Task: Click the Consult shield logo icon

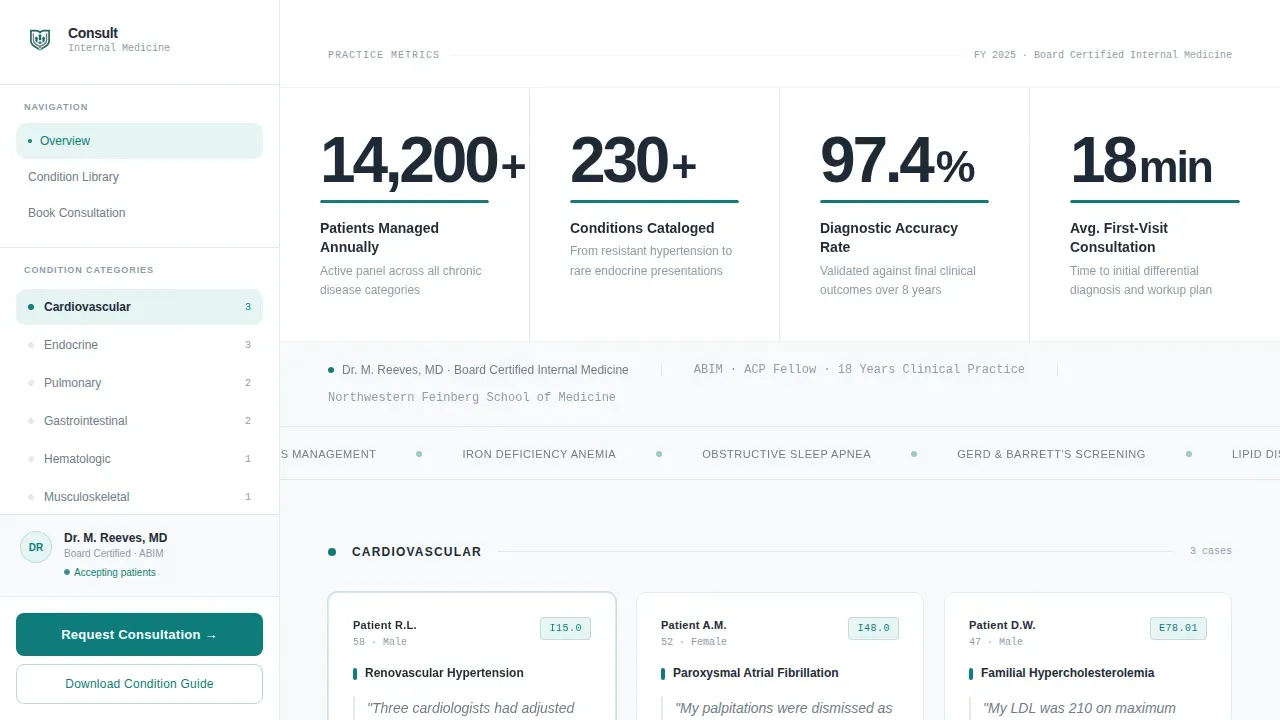Action: 40,40
